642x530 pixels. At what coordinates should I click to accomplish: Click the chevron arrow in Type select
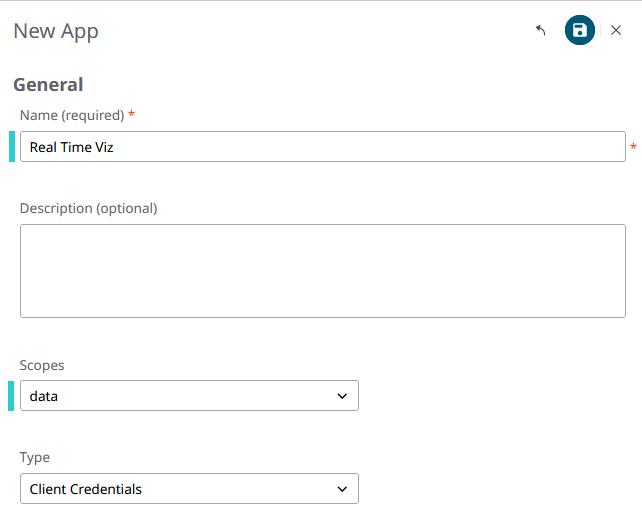342,489
